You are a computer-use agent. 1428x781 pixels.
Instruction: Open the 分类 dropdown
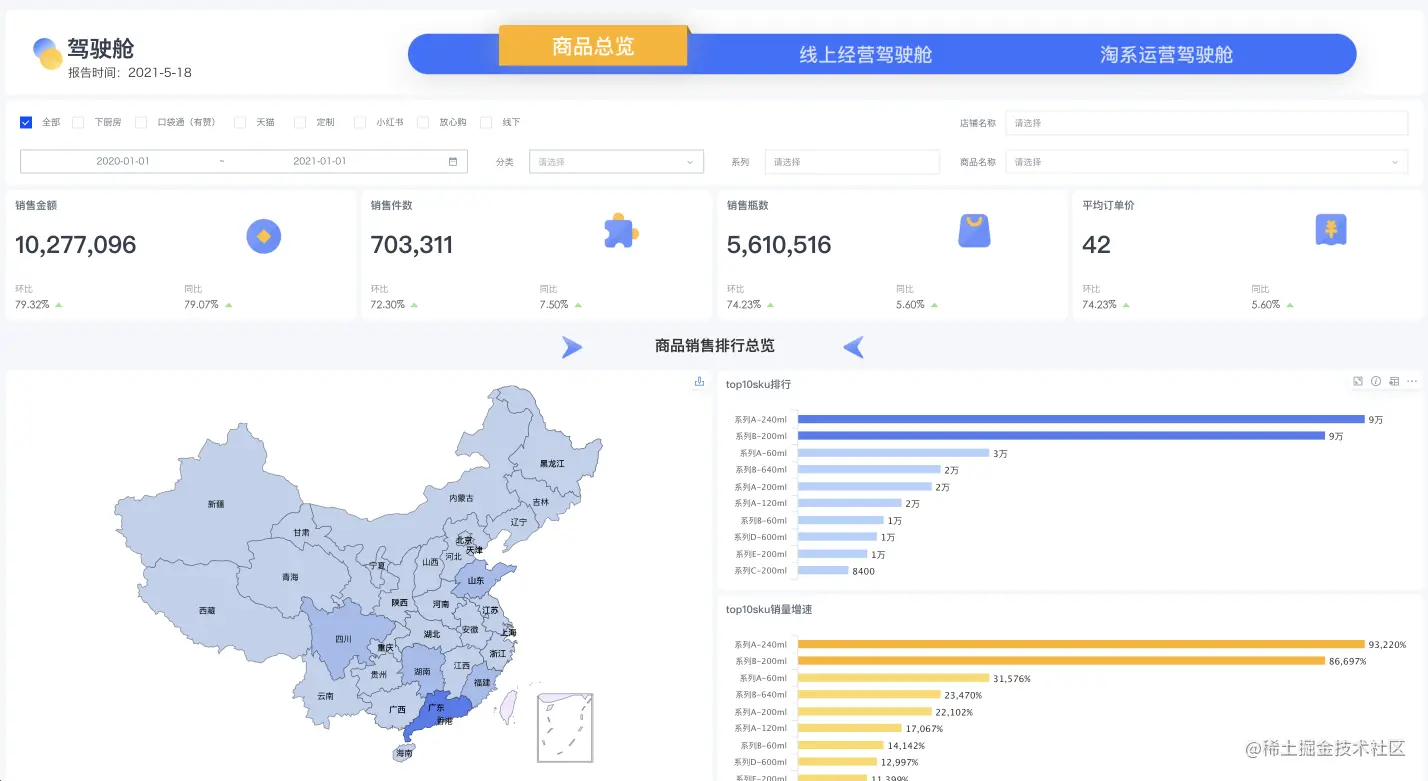616,162
